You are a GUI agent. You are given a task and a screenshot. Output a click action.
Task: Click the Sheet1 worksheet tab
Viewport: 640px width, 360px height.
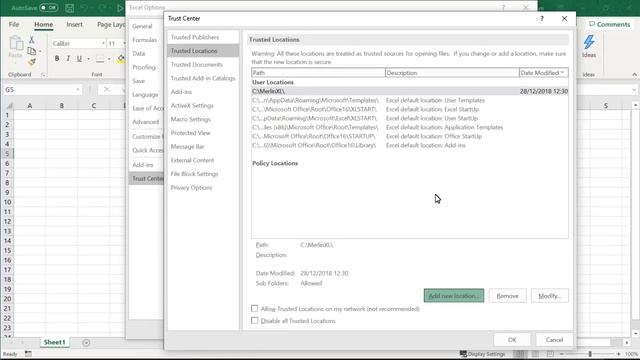[x=55, y=342]
